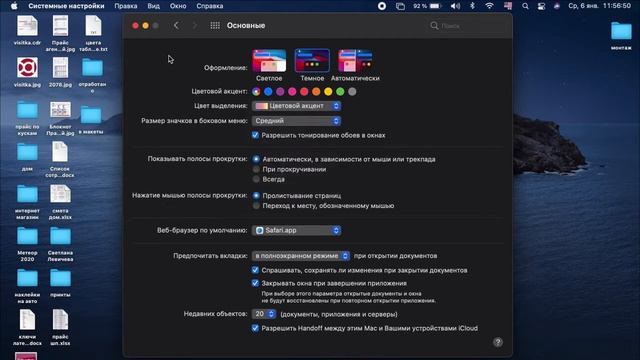
Task: Click the screen recording status icon
Action: pos(382,6)
